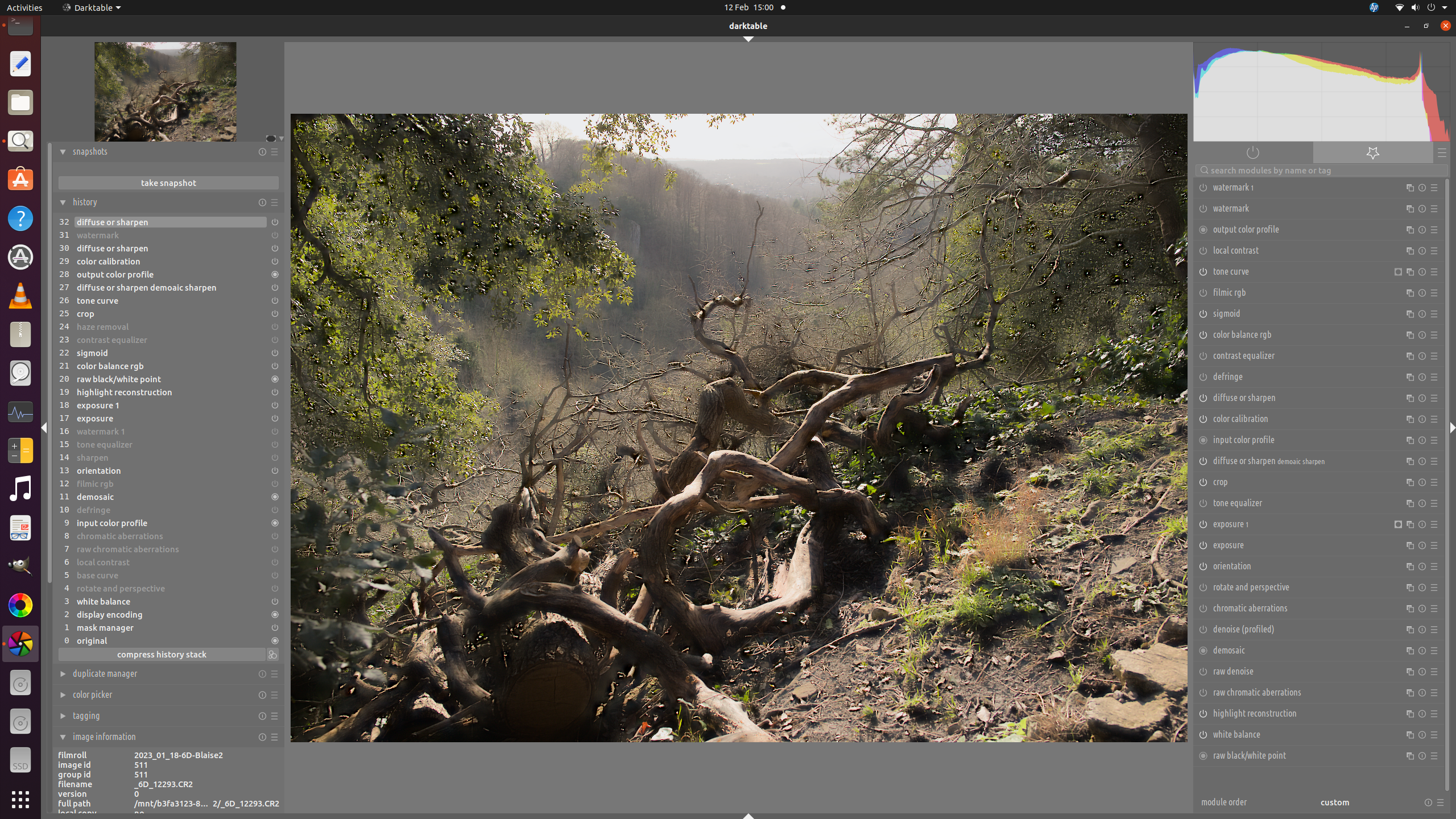
Task: Switch to favorites modules star tab
Action: pyautogui.click(x=1372, y=152)
